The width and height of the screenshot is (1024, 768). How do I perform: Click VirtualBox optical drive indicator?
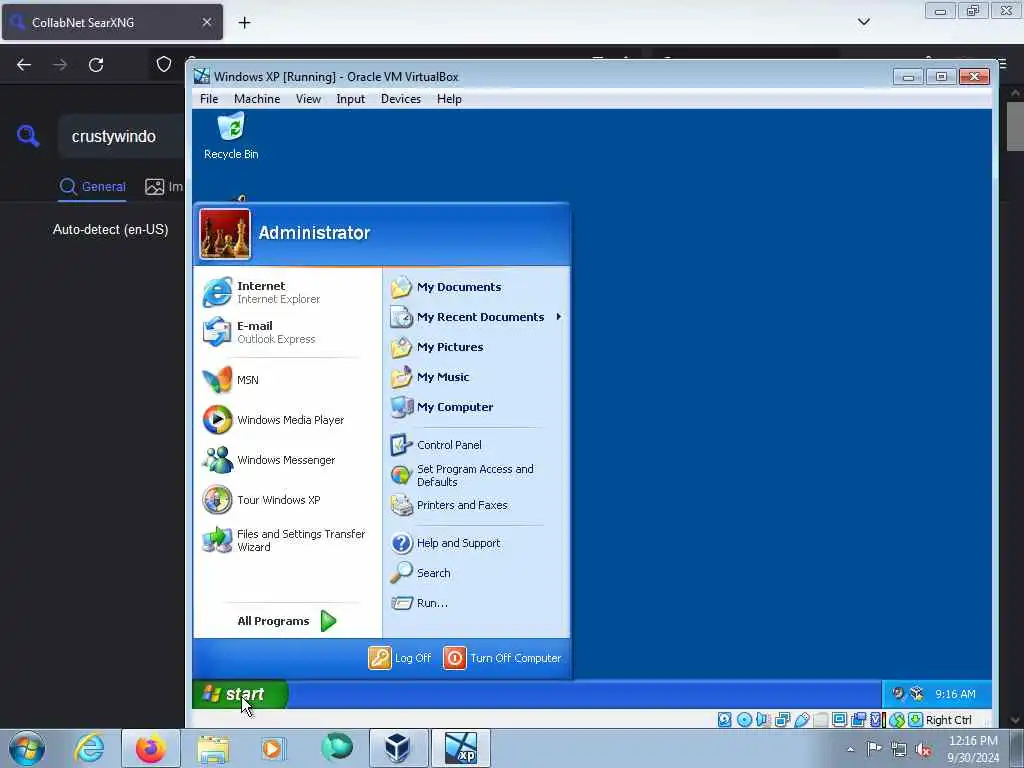coord(744,720)
